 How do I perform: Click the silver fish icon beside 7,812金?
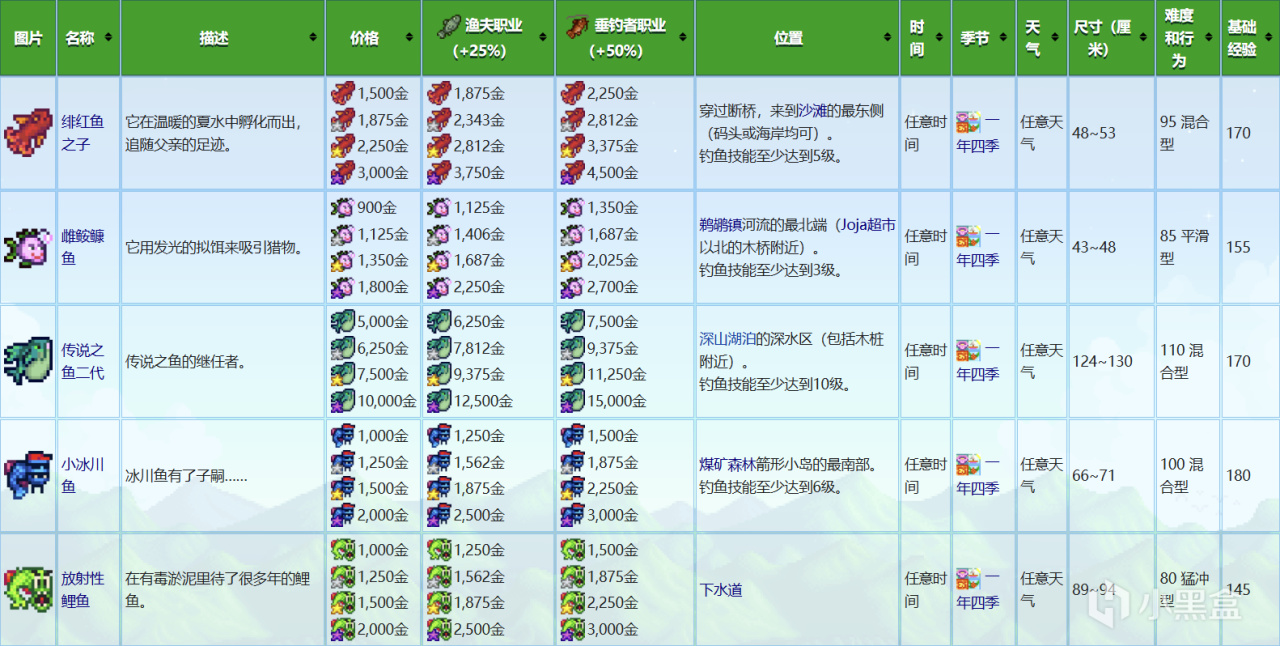(x=439, y=348)
